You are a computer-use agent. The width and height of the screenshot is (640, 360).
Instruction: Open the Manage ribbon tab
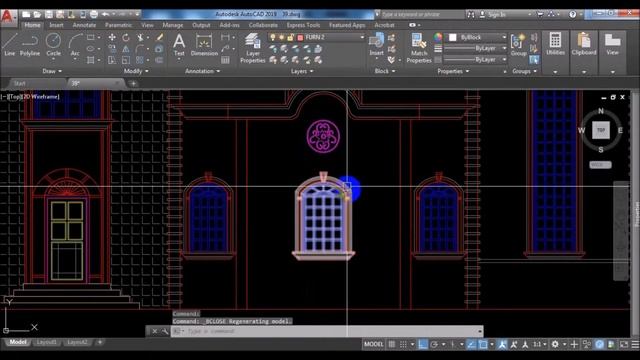pos(173,25)
